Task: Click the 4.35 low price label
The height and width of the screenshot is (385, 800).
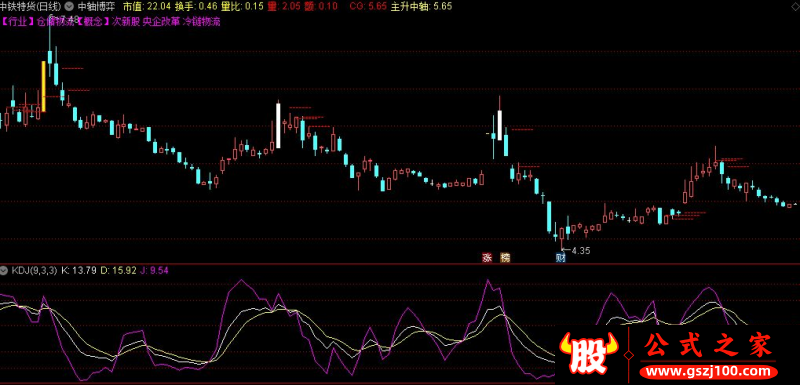Action: pyautogui.click(x=581, y=250)
